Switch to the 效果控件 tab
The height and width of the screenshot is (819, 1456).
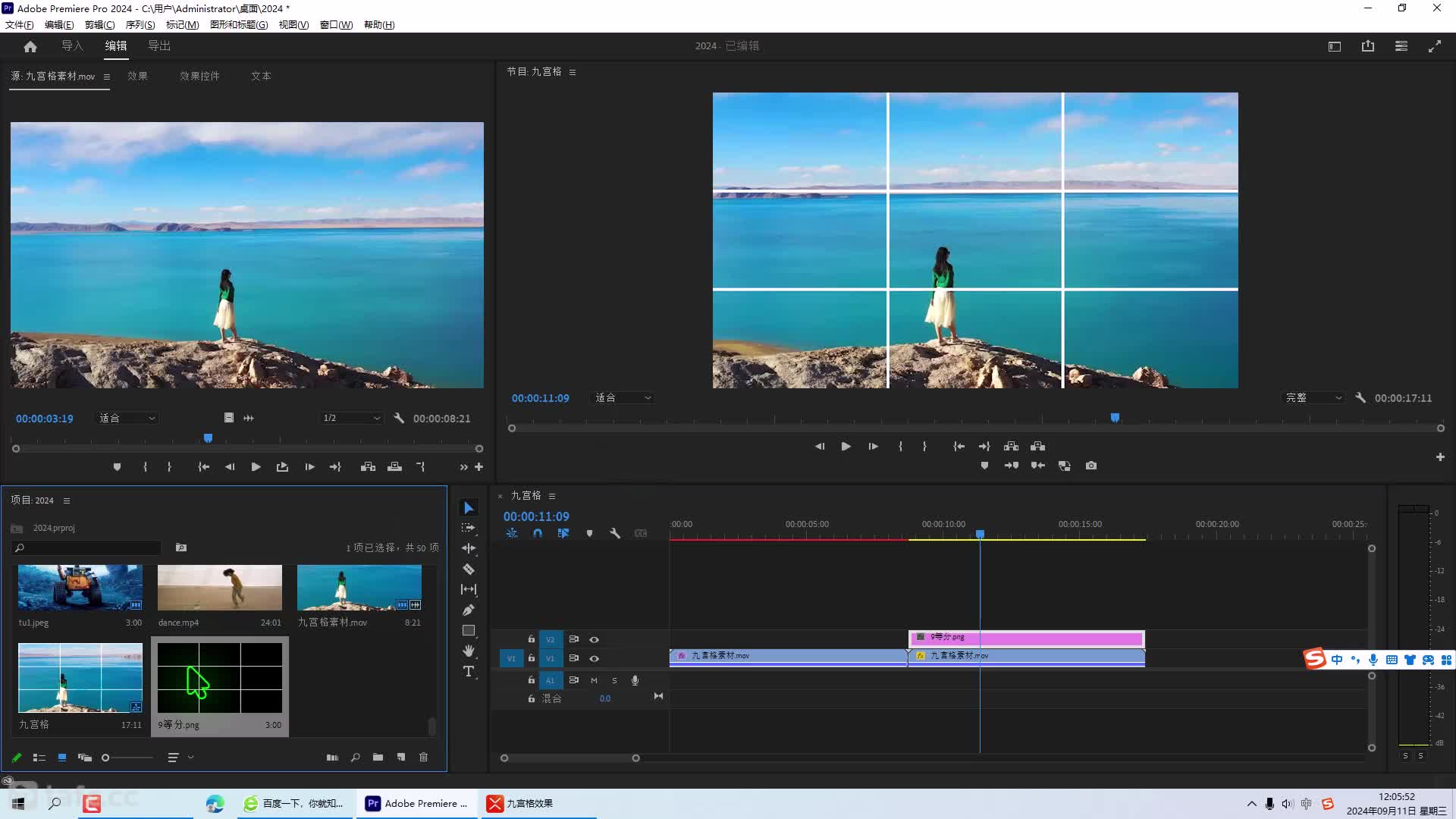199,76
